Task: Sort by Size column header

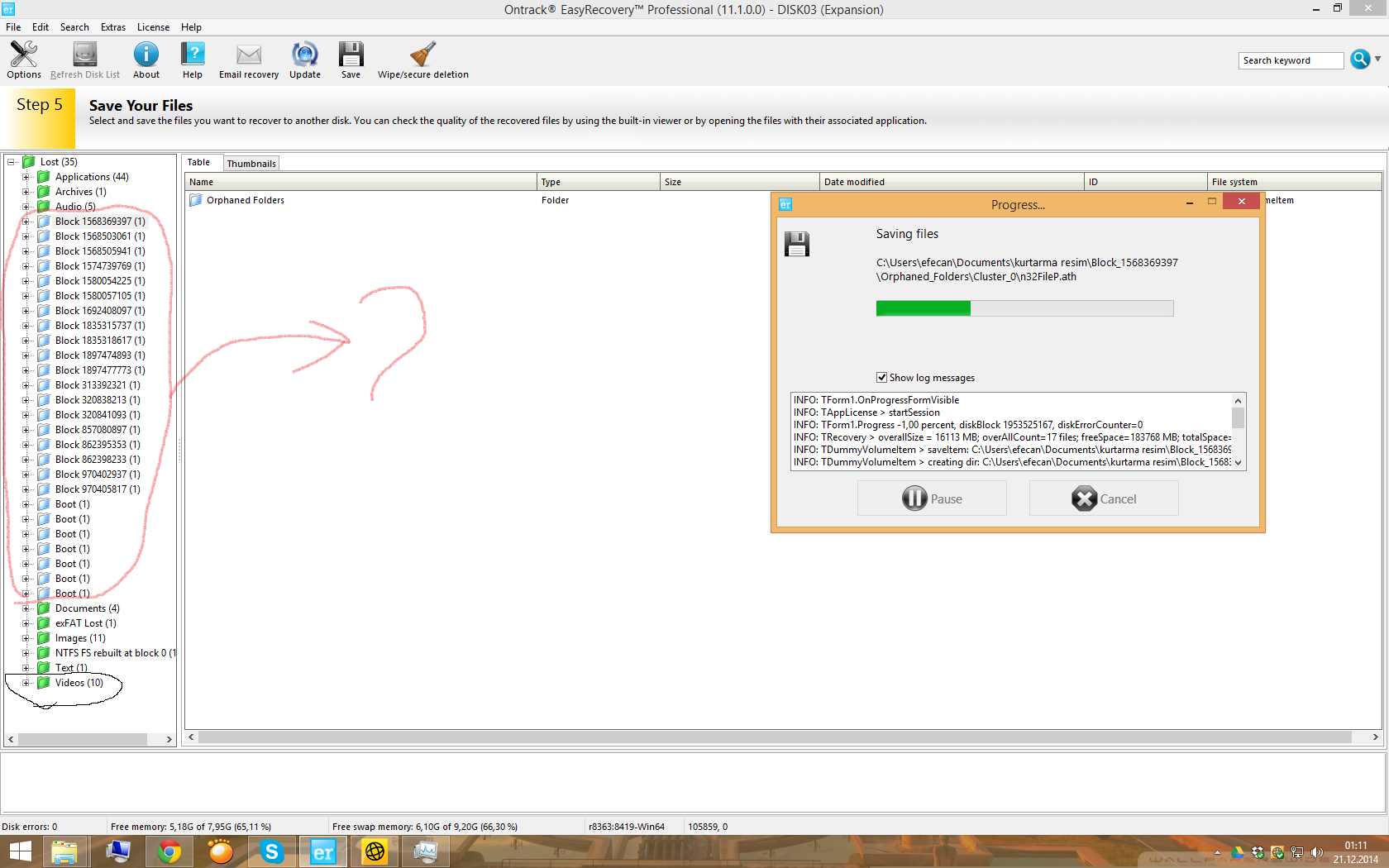Action: [740, 182]
